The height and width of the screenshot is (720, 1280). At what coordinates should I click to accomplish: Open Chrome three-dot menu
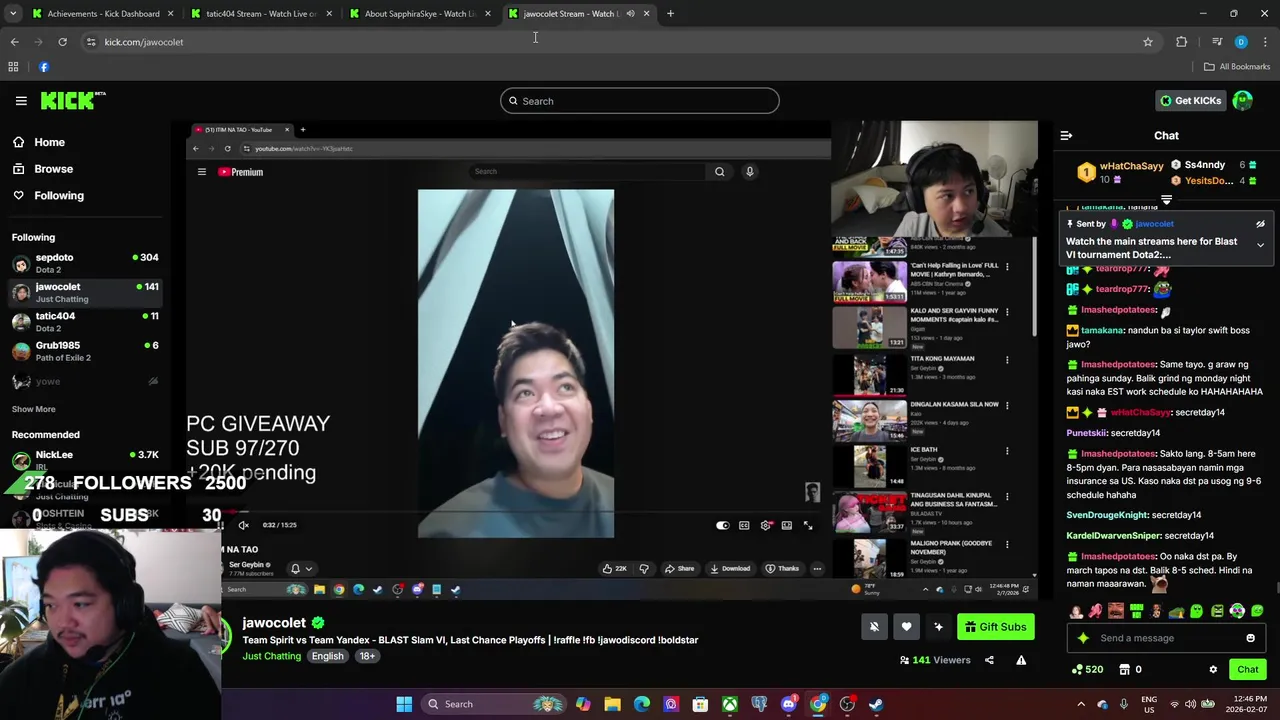tap(1265, 42)
